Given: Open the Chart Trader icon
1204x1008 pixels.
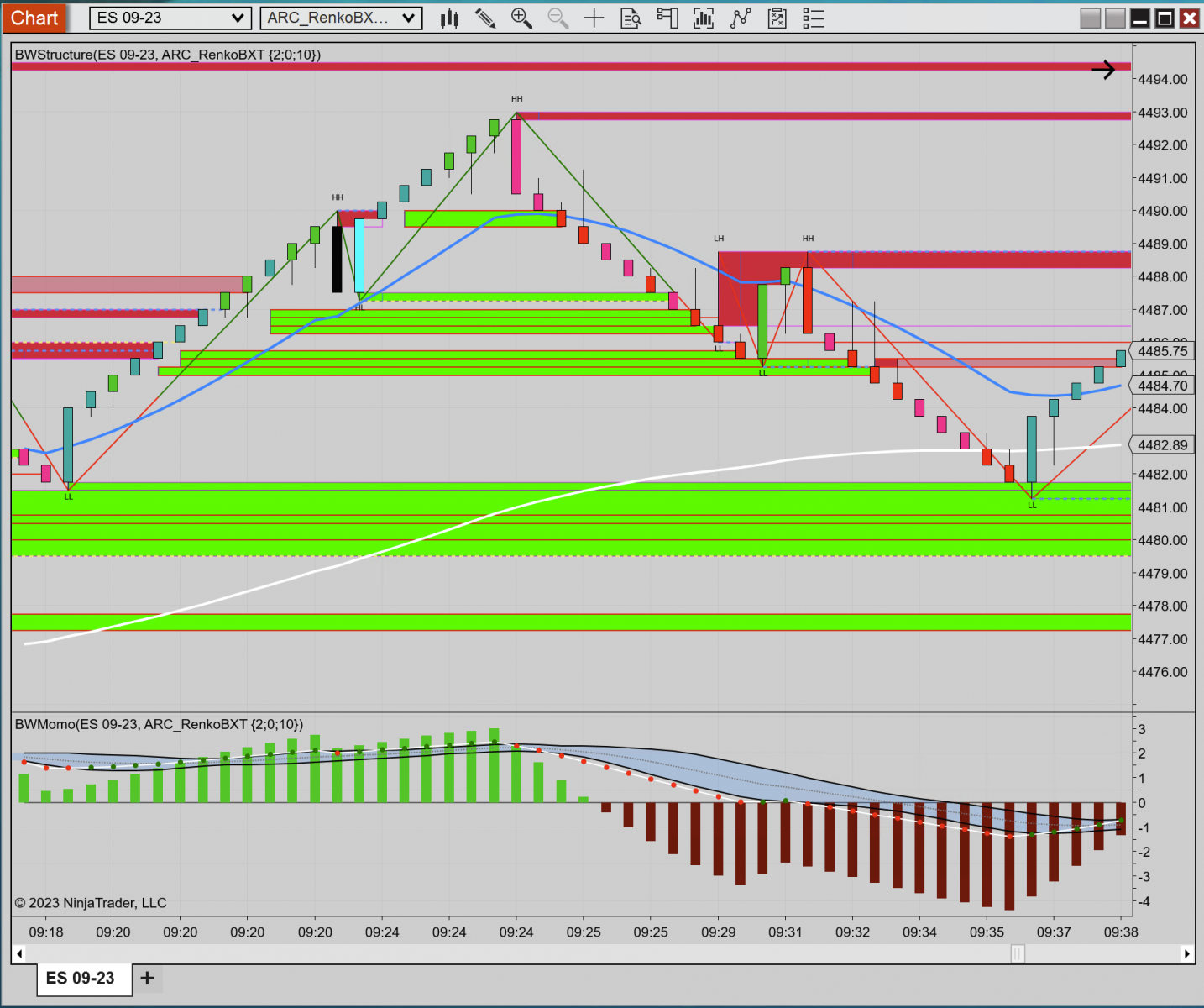Looking at the screenshot, I should 667,18.
